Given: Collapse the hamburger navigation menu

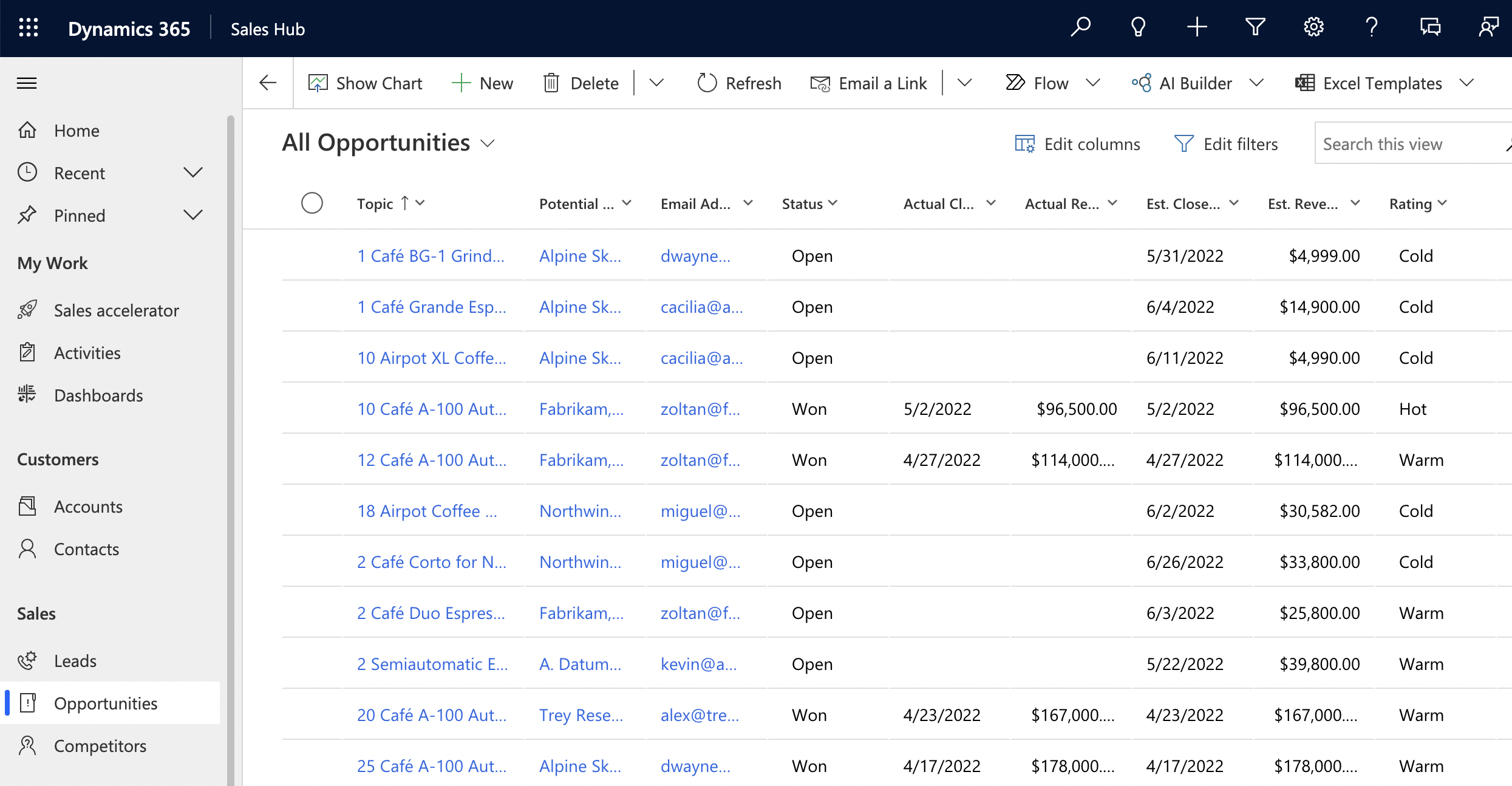Looking at the screenshot, I should (27, 83).
